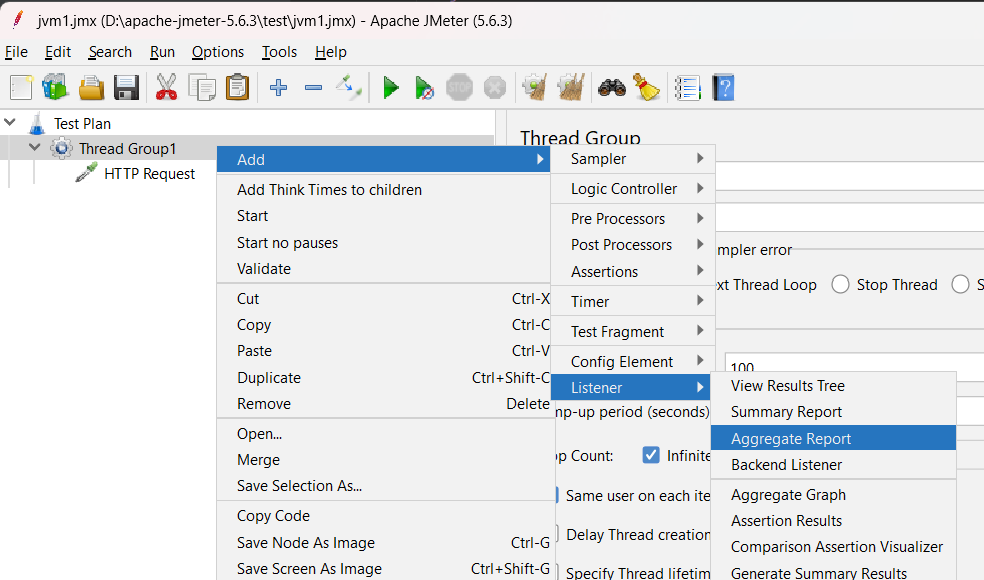Collapse the Thread Group1 tree node

click(x=35, y=148)
